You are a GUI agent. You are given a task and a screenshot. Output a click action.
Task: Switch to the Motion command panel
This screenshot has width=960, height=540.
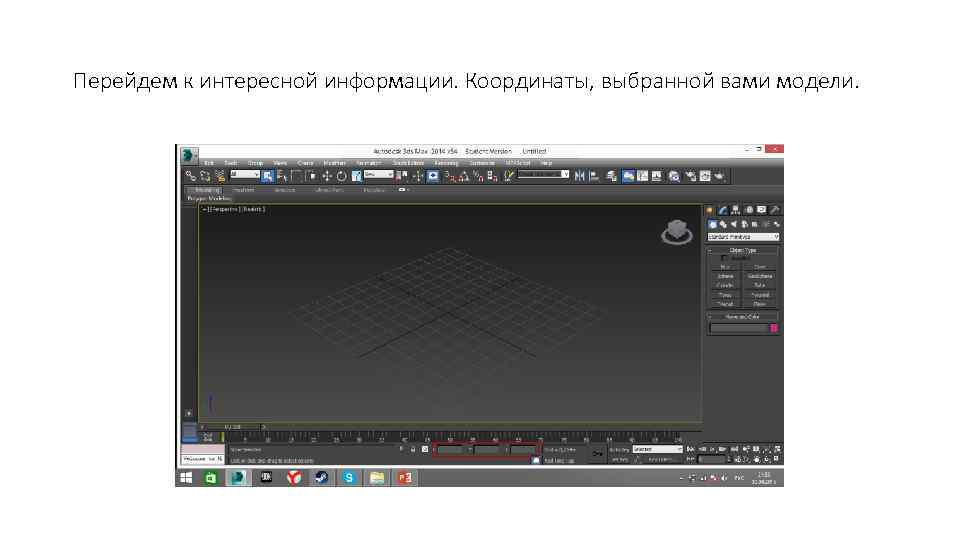point(749,210)
